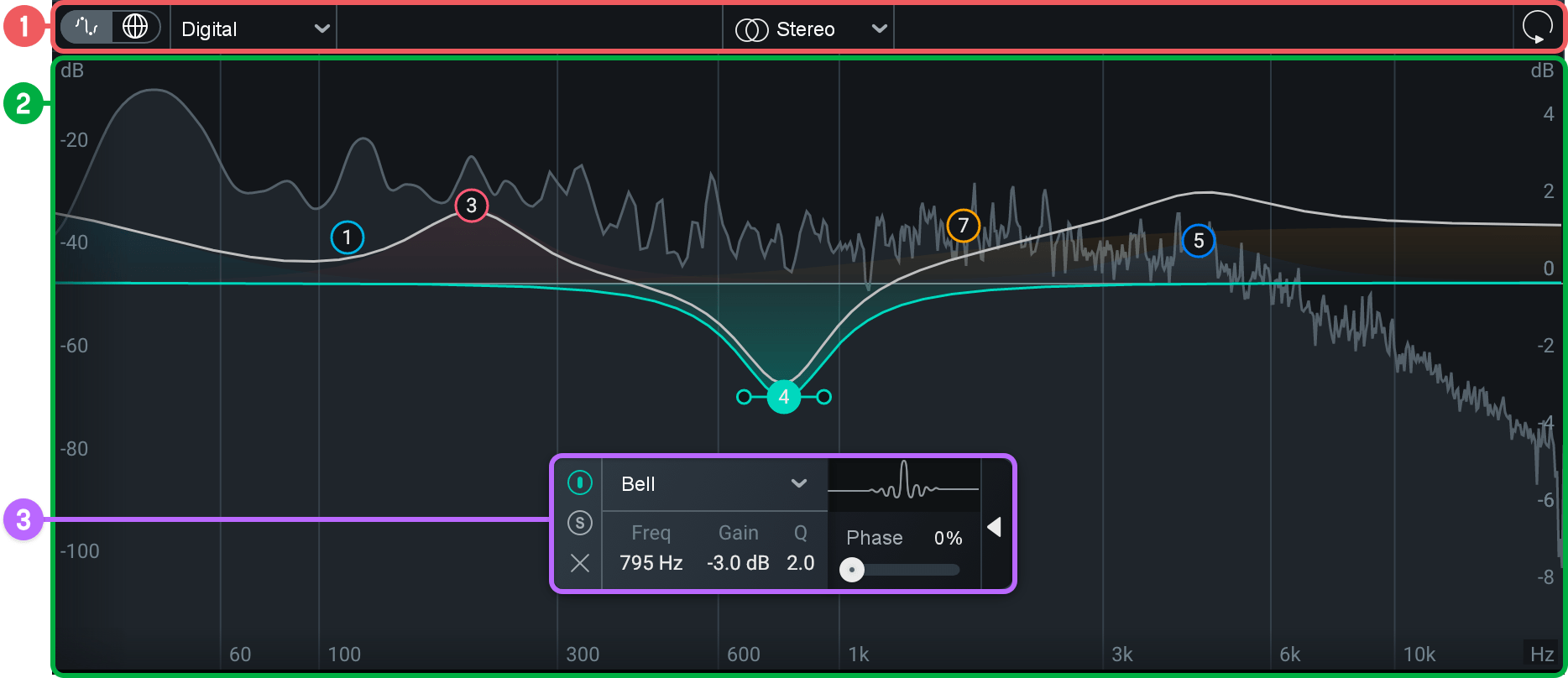Screen dimensions: 1568x678
Task: Remove band with X icon
Action: pos(580,562)
